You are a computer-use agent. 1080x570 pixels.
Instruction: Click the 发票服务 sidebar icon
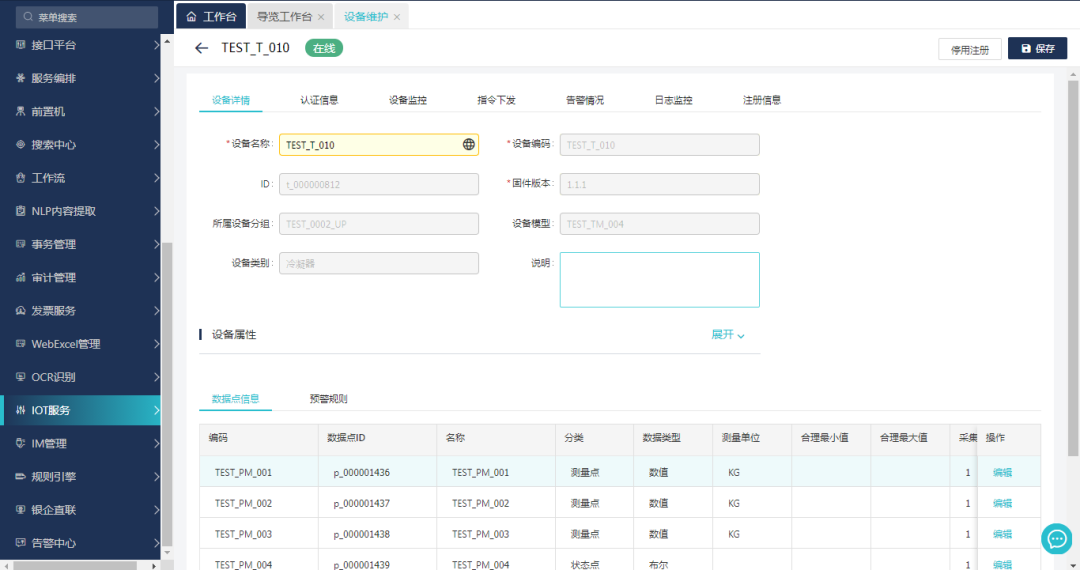[x=20, y=311]
